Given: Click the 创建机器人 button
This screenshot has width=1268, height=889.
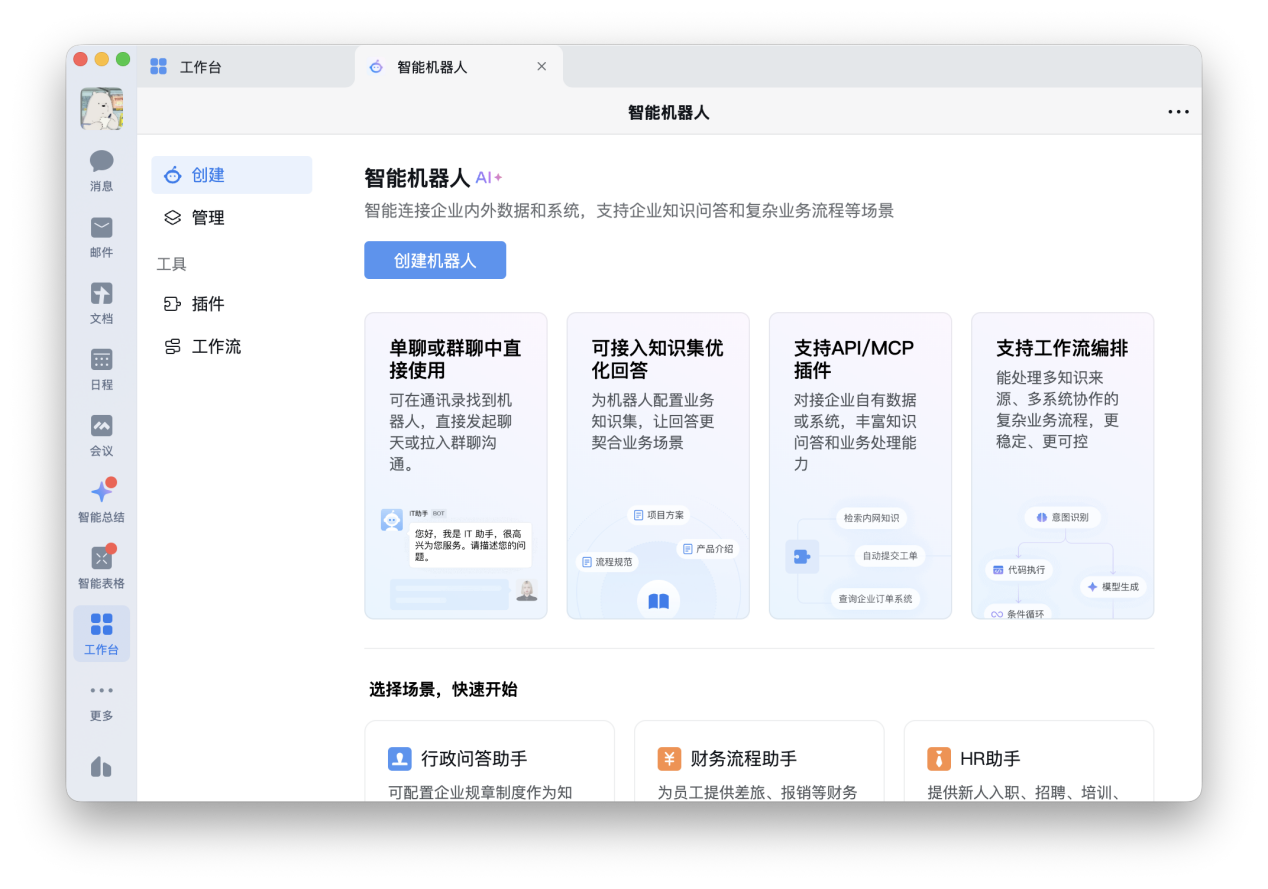Looking at the screenshot, I should click(x=435, y=260).
